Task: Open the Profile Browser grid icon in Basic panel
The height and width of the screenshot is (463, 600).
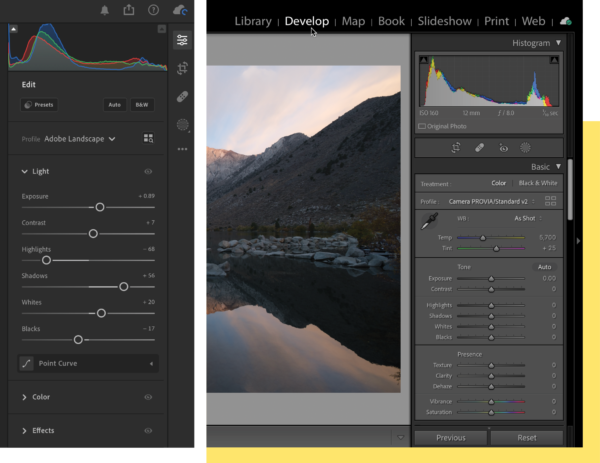Action: click(550, 201)
